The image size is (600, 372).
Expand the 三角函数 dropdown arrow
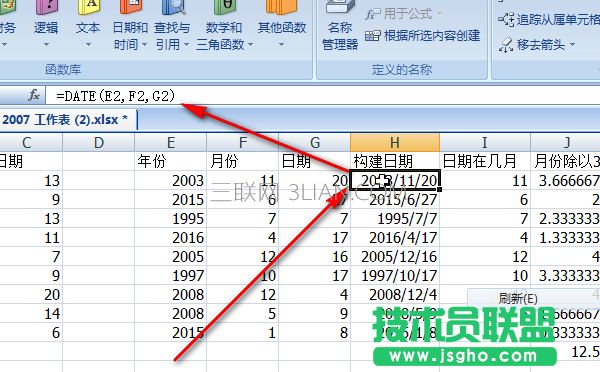click(x=251, y=44)
